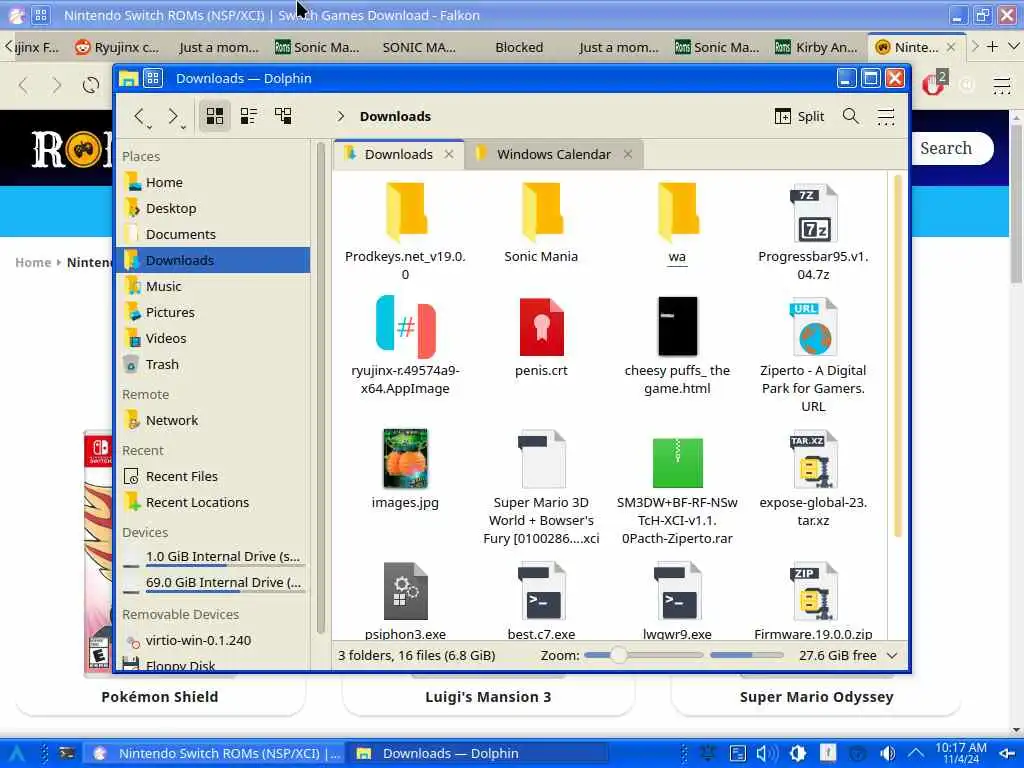Open Super Mario Odyssey link
This screenshot has height=768, width=1024.
[816, 697]
